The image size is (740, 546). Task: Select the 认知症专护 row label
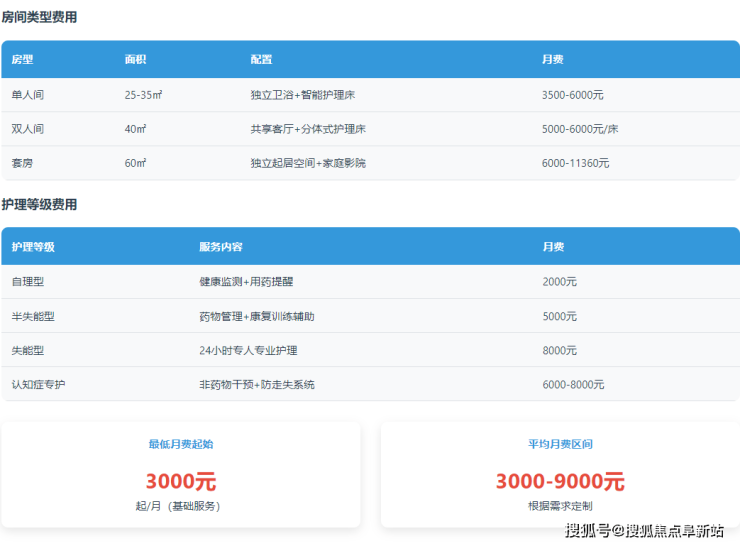coord(39,384)
